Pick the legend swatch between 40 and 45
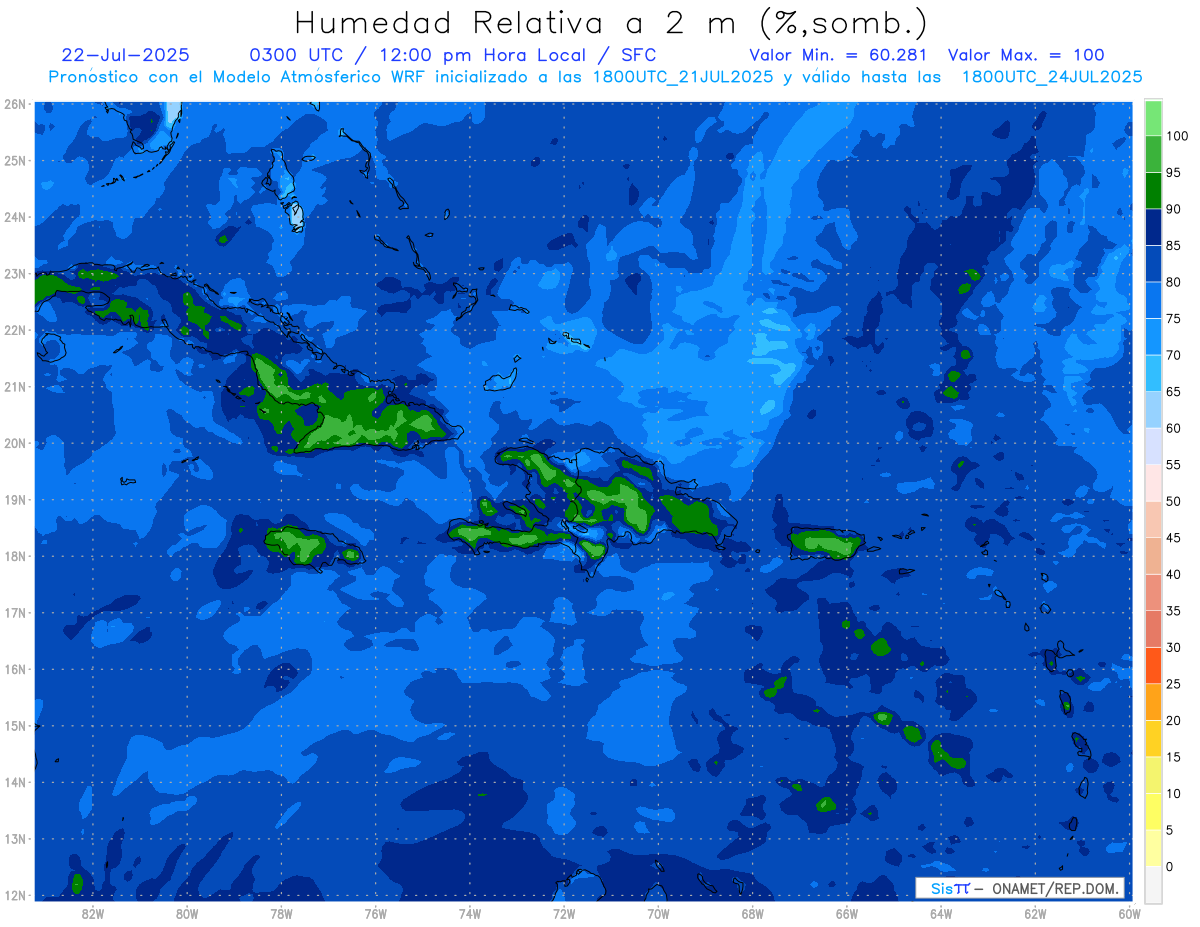 coord(1153,556)
